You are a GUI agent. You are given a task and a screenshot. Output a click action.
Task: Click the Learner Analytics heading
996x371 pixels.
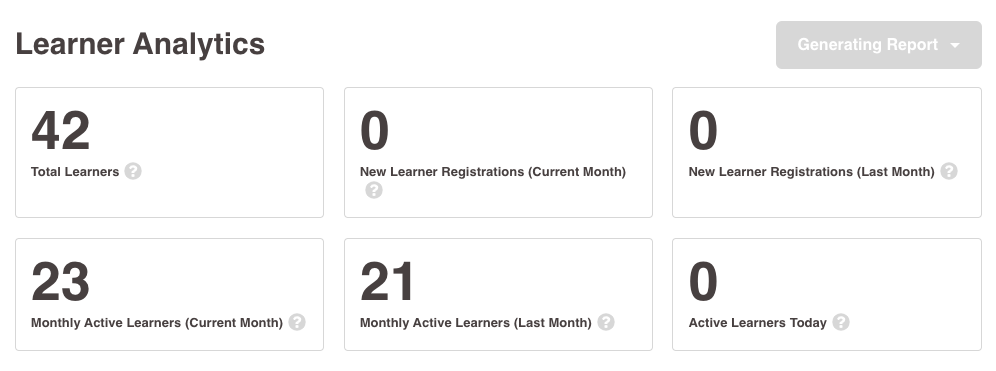[x=140, y=44]
